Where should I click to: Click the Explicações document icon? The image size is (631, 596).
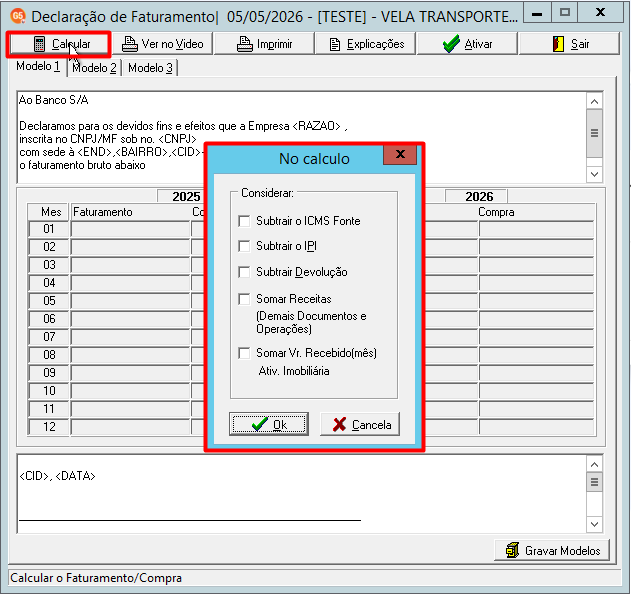click(335, 44)
